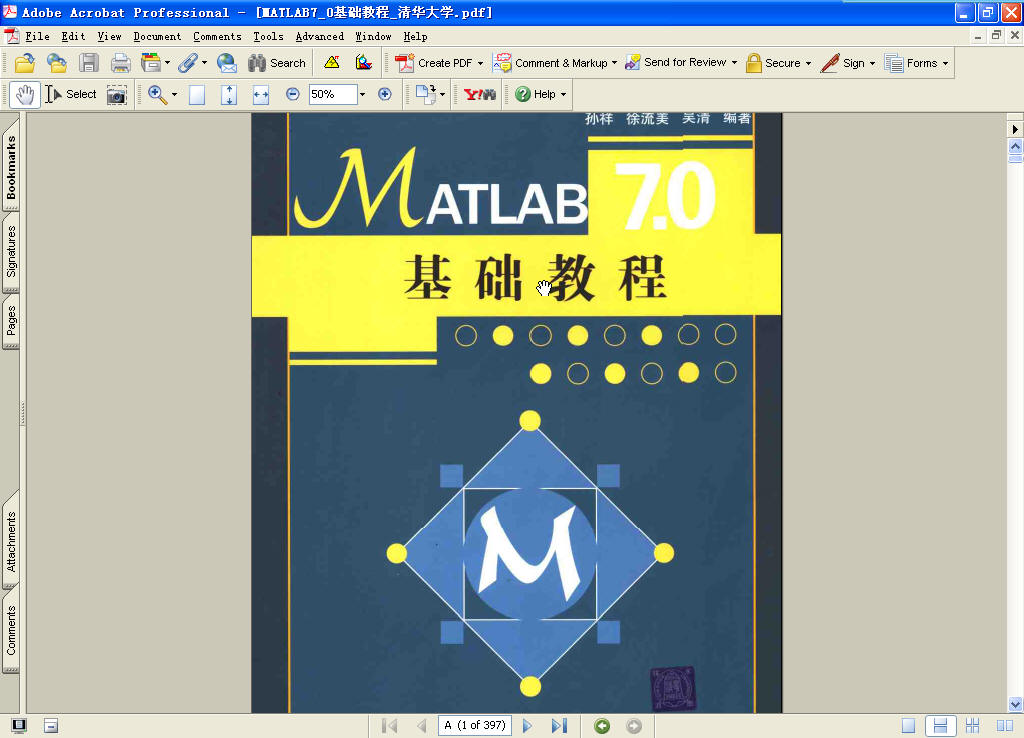Screen dimensions: 1024x738
Task: Click the zoom out minus button
Action: tap(293, 95)
